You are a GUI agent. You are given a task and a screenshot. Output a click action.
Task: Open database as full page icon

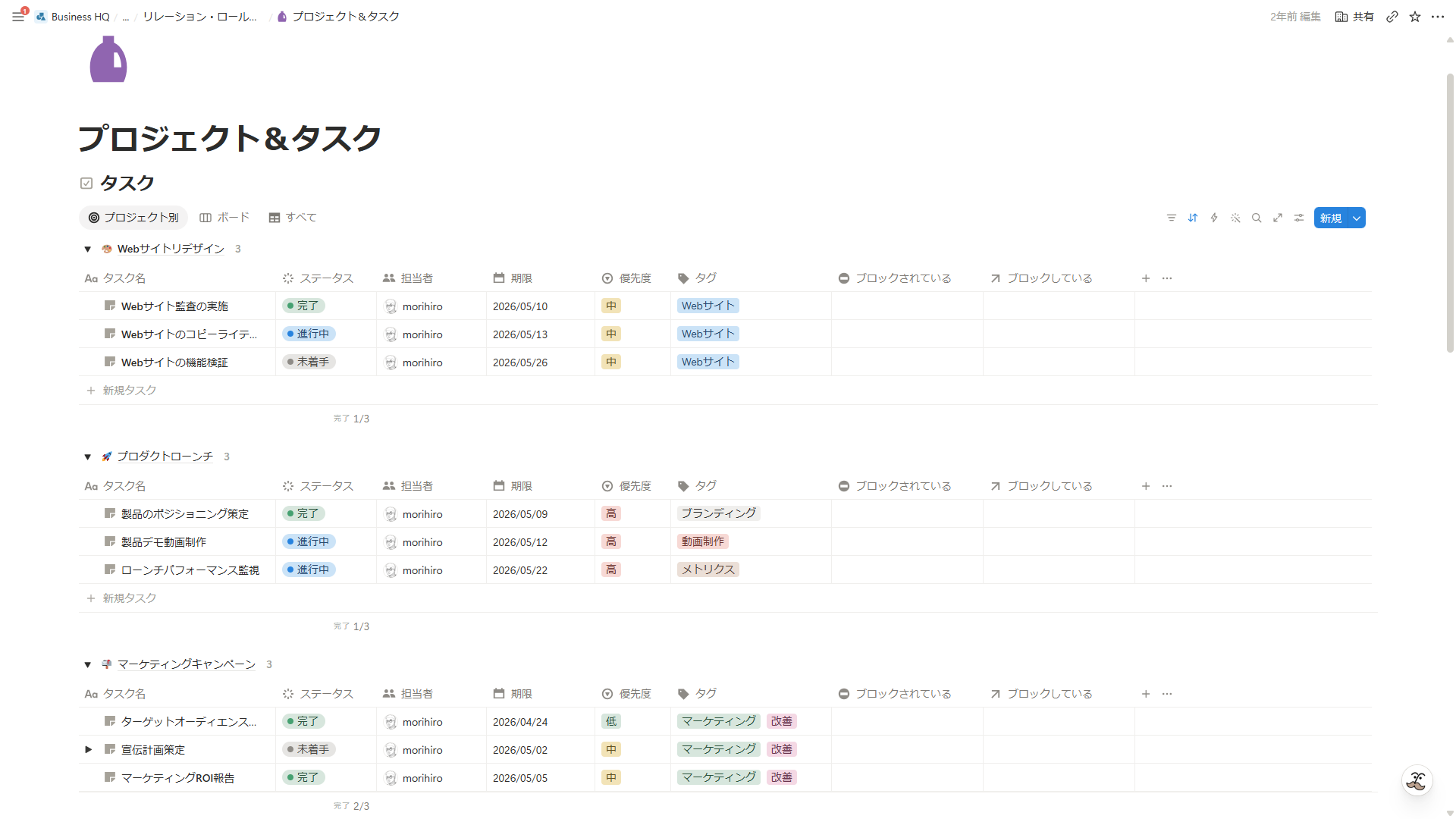click(1278, 218)
